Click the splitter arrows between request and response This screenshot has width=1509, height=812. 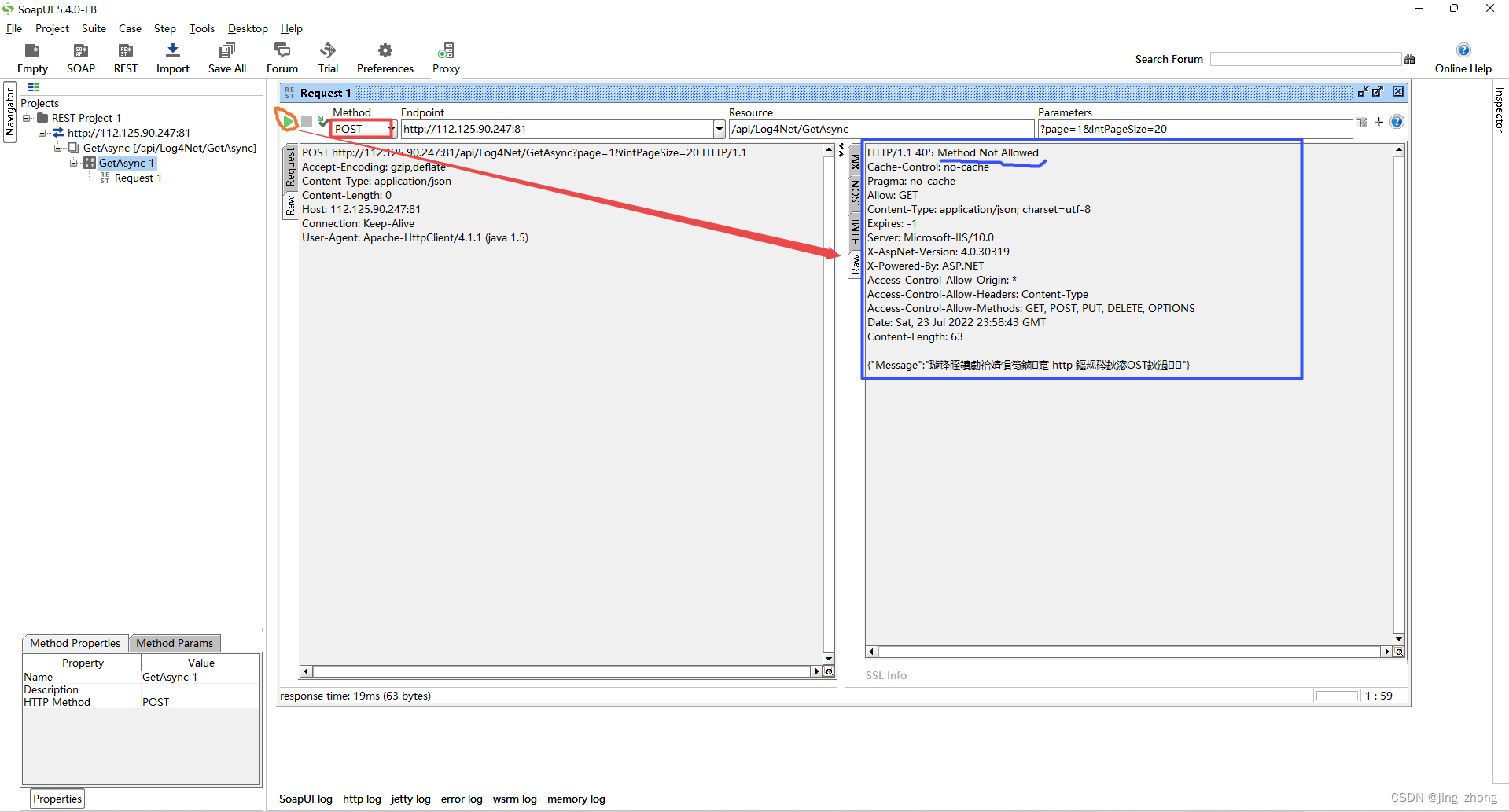[841, 150]
